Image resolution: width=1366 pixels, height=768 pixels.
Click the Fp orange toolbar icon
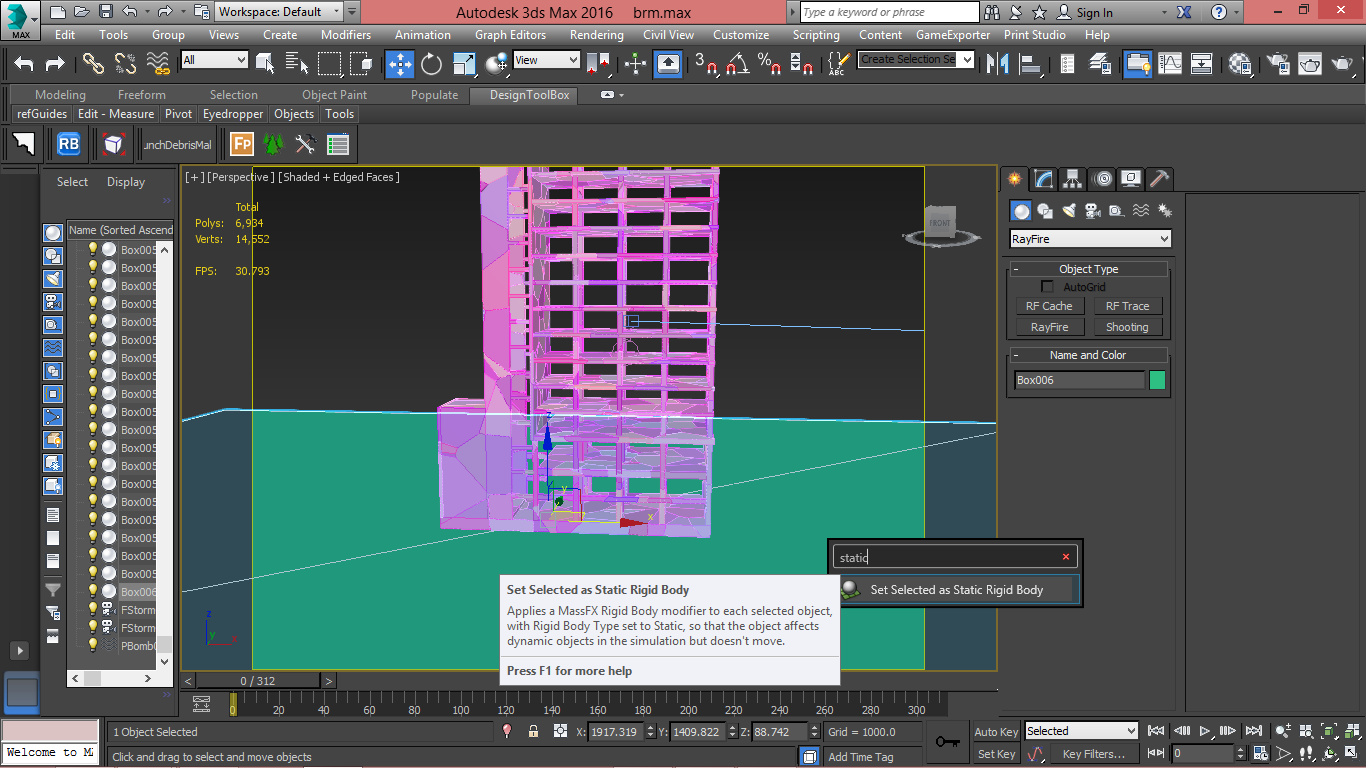pyautogui.click(x=242, y=144)
